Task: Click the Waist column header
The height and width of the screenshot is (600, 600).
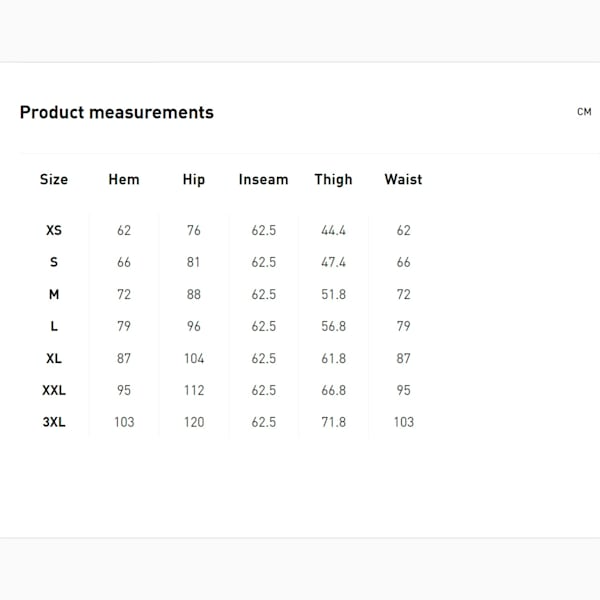Action: pos(403,180)
